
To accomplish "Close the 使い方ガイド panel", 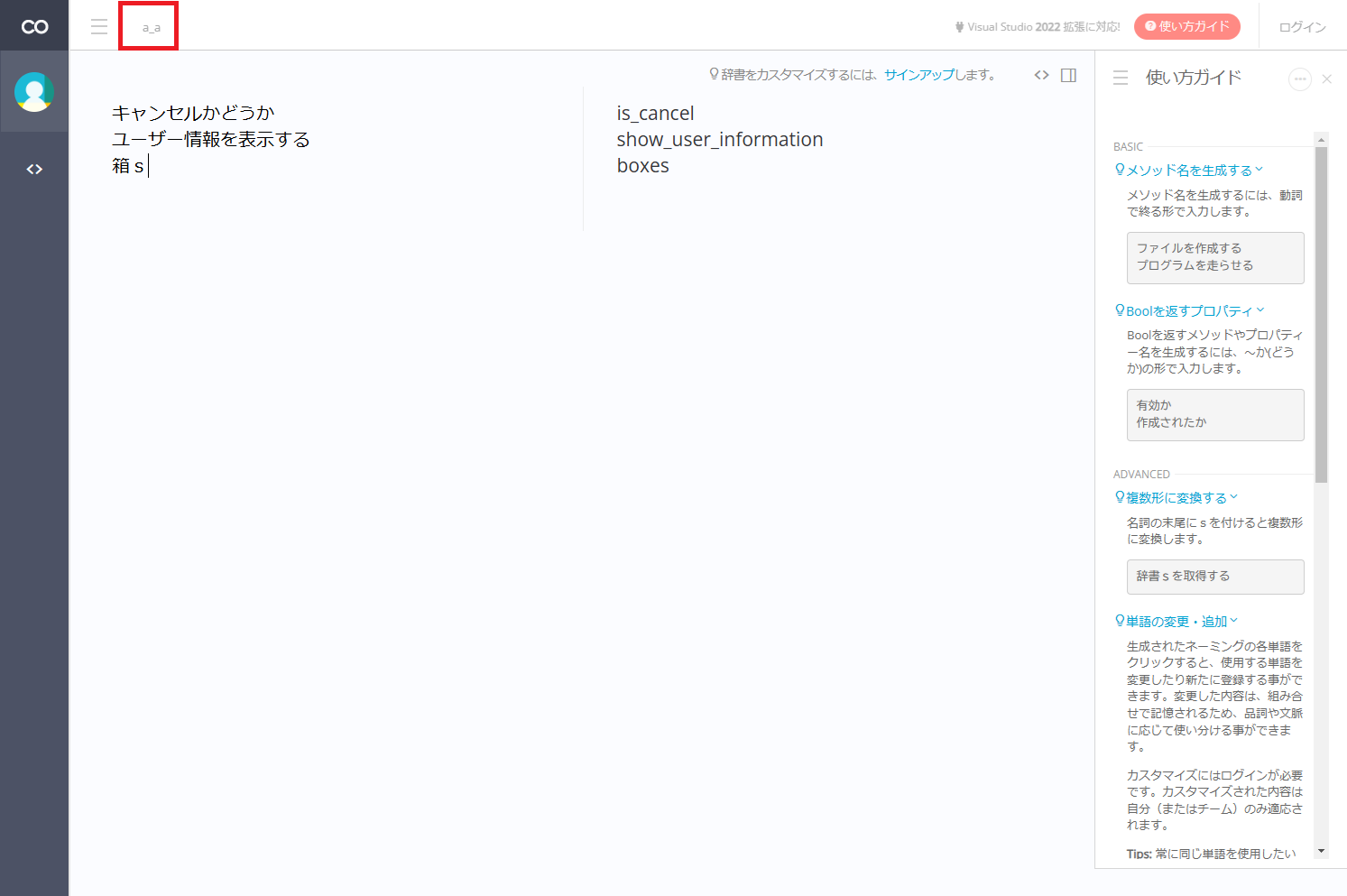I will point(1327,79).
